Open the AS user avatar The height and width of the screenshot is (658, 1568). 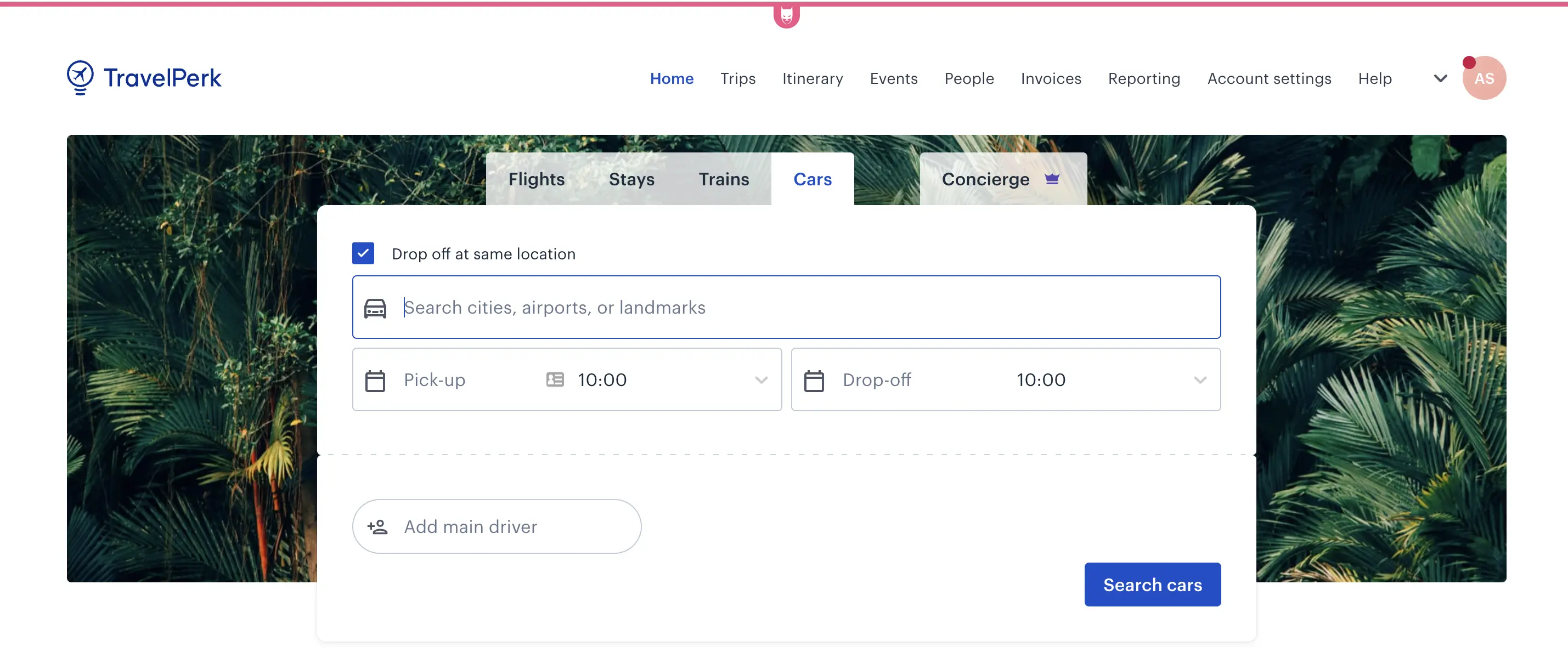click(x=1484, y=78)
